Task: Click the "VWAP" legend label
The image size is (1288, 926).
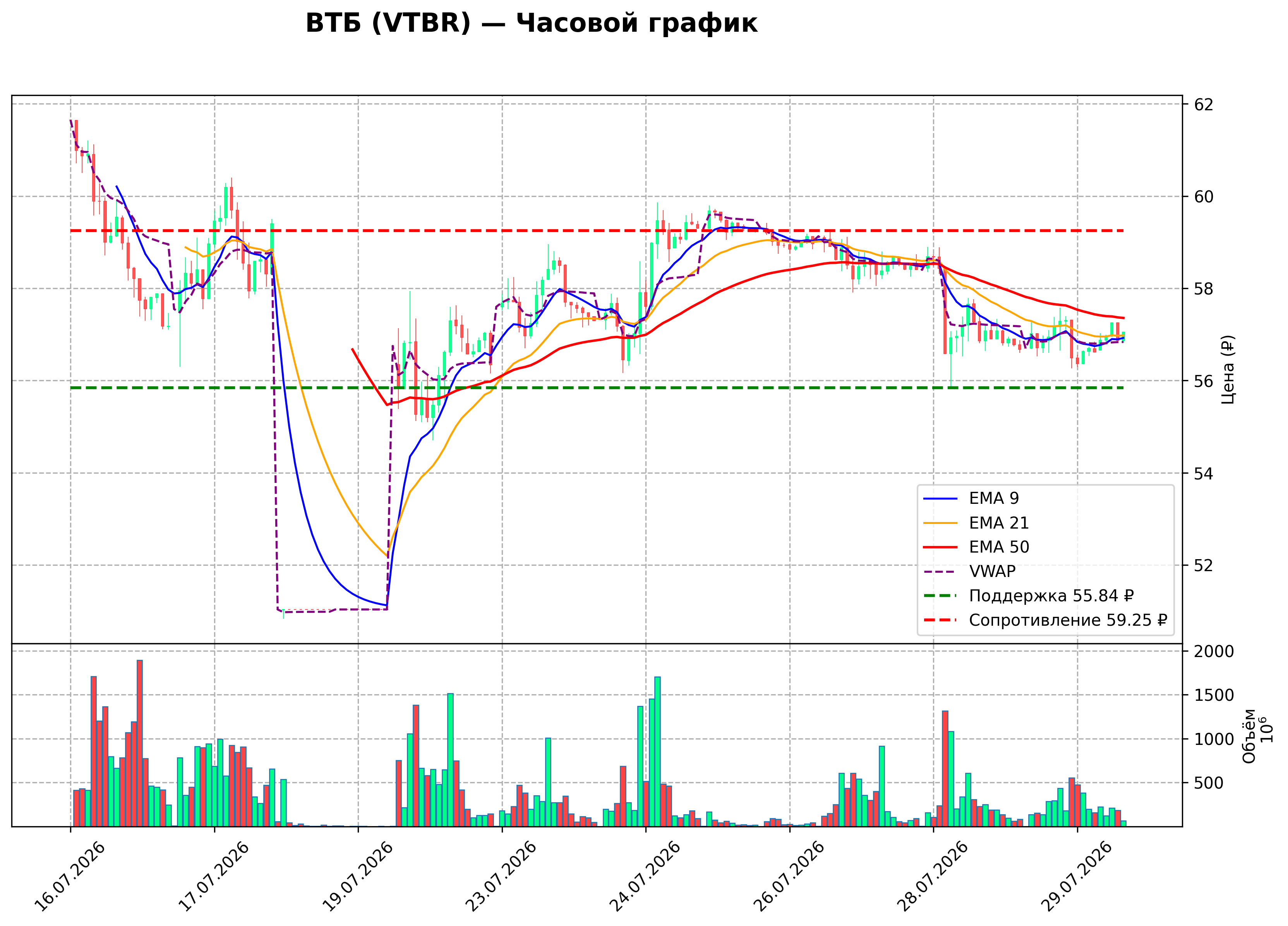Action: click(992, 572)
